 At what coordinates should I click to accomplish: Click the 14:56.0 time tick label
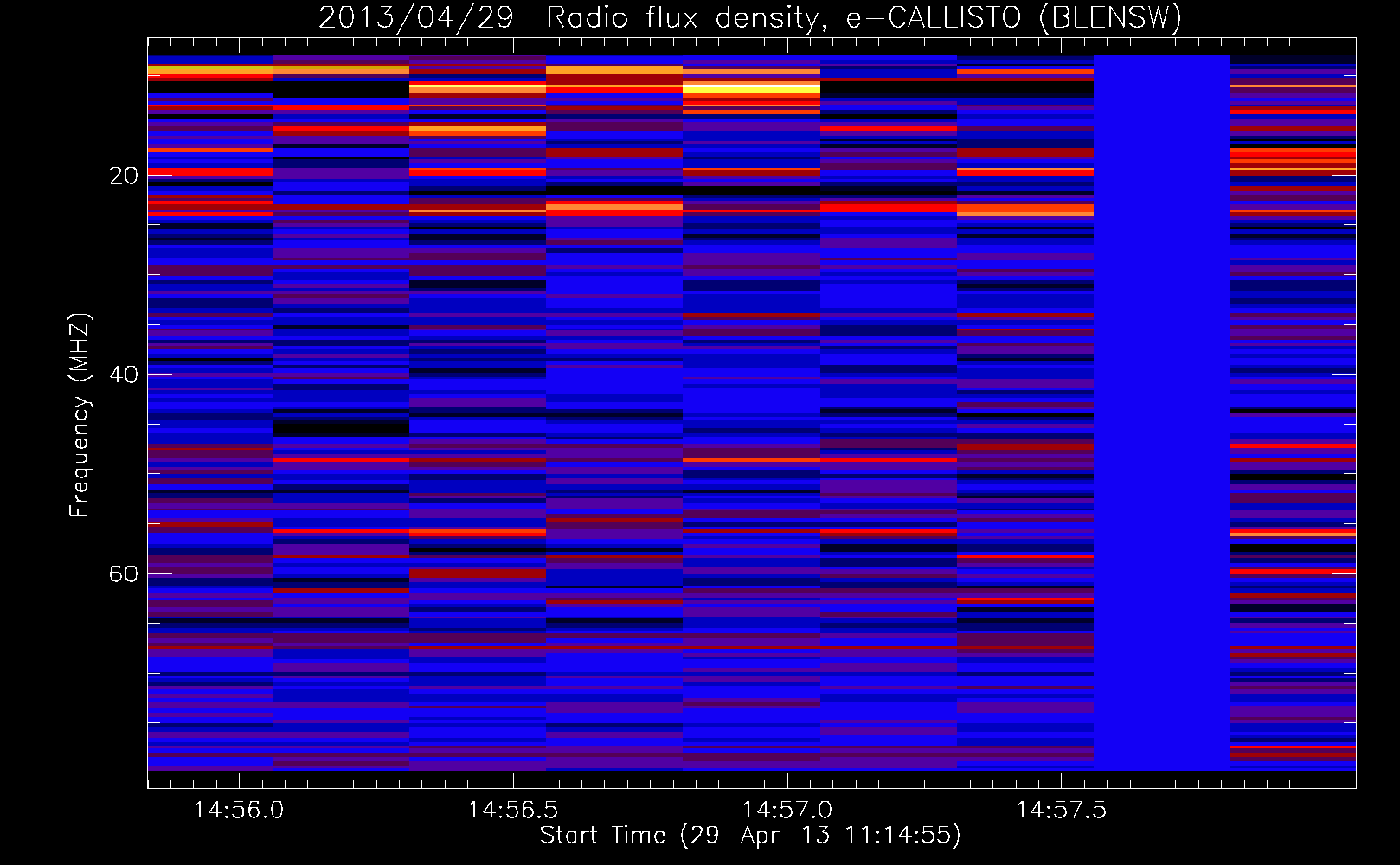tap(239, 811)
